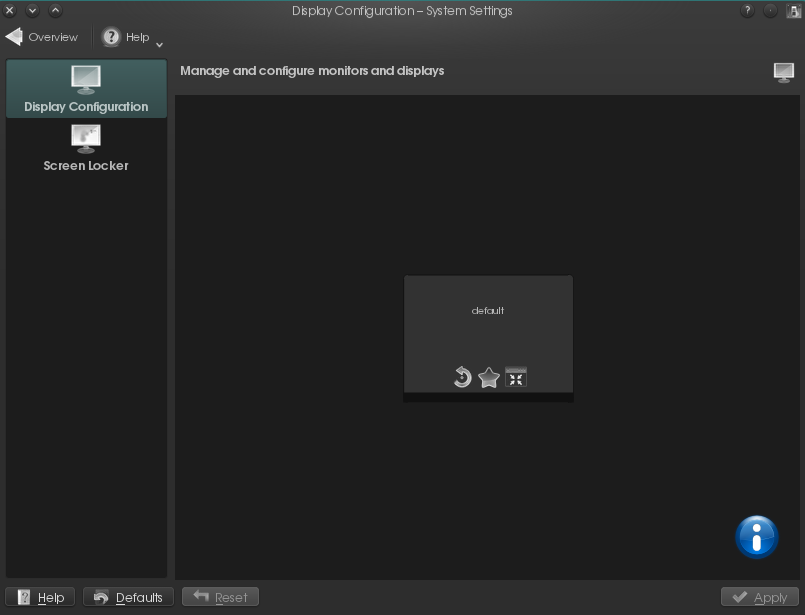Select Display Configuration in the sidebar
The height and width of the screenshot is (615, 805).
[x=86, y=89]
